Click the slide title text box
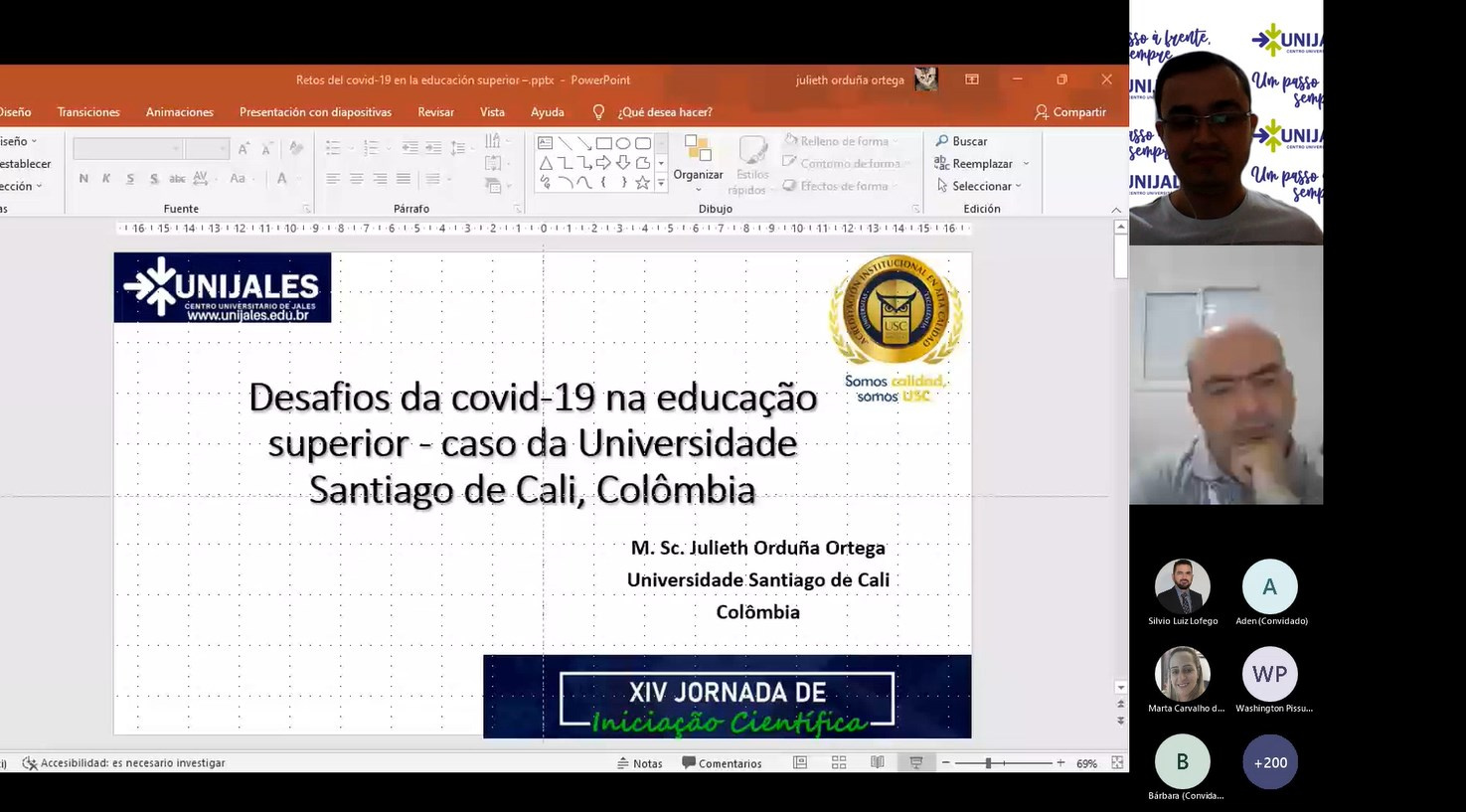This screenshot has width=1466, height=812. [x=533, y=442]
